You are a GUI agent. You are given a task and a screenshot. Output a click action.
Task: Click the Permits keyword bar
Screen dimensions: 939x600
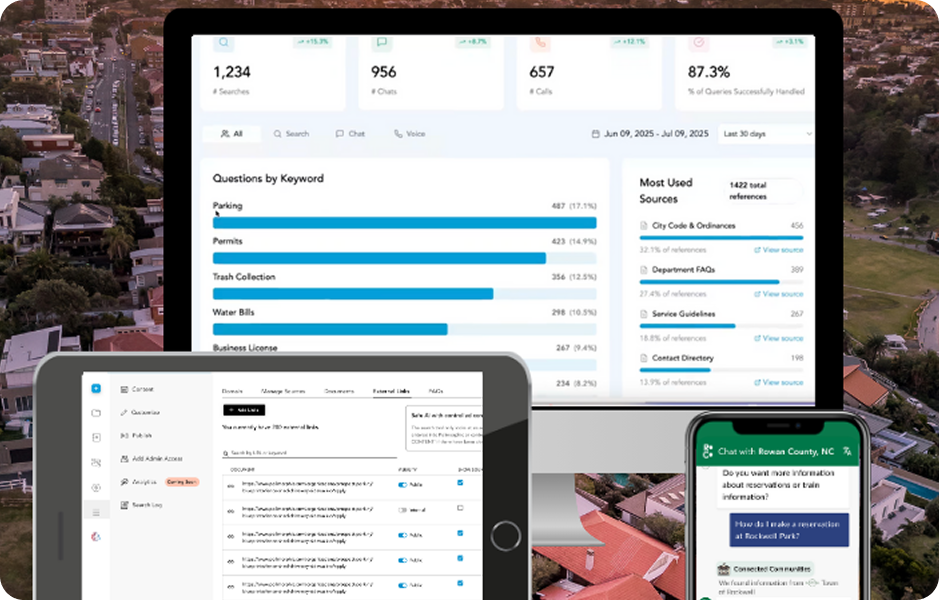(x=404, y=258)
